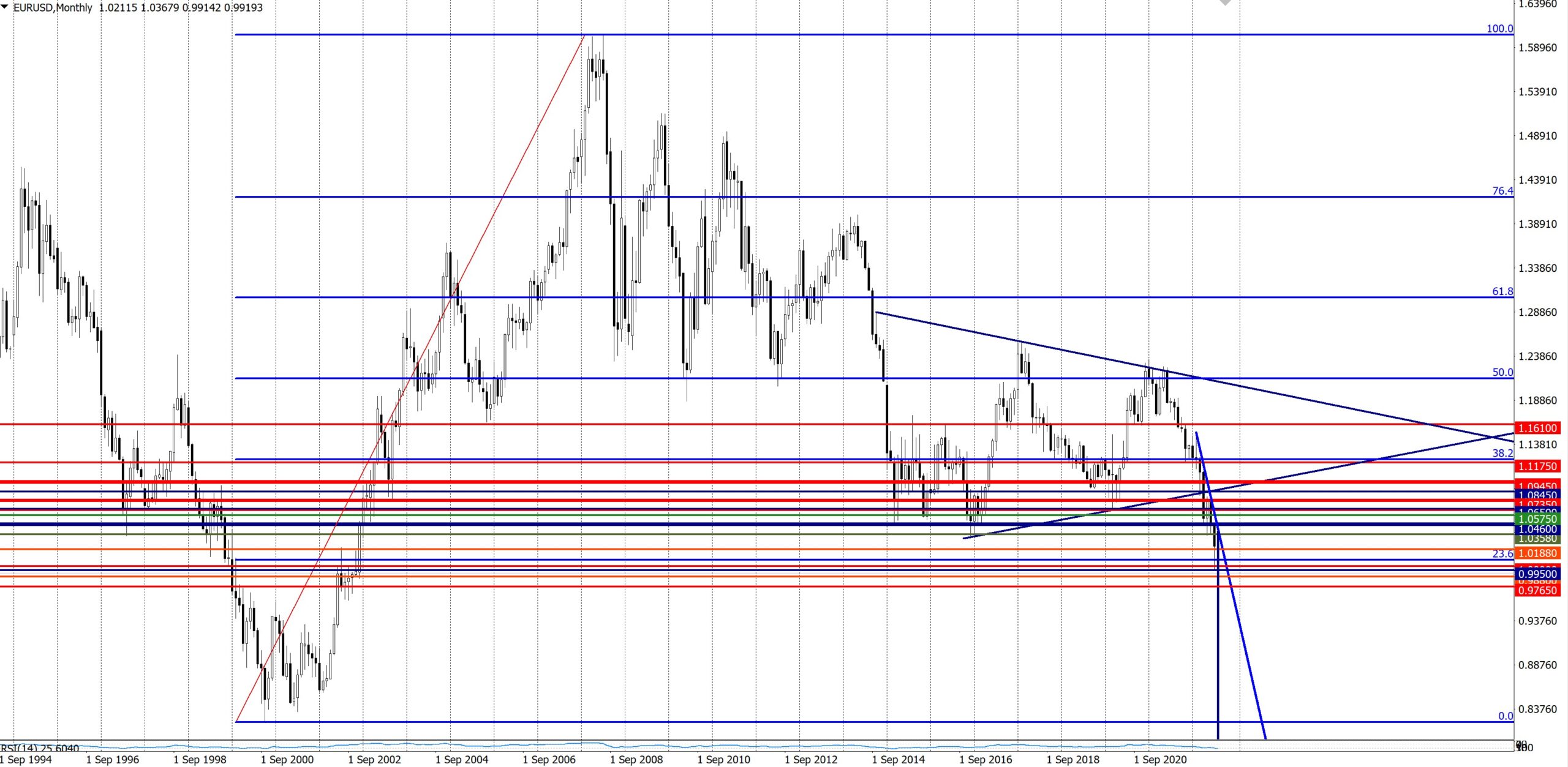This screenshot has width=1568, height=767.
Task: Open the one-click trading arrow beside EURUSD,Monthly
Action: [5, 7]
